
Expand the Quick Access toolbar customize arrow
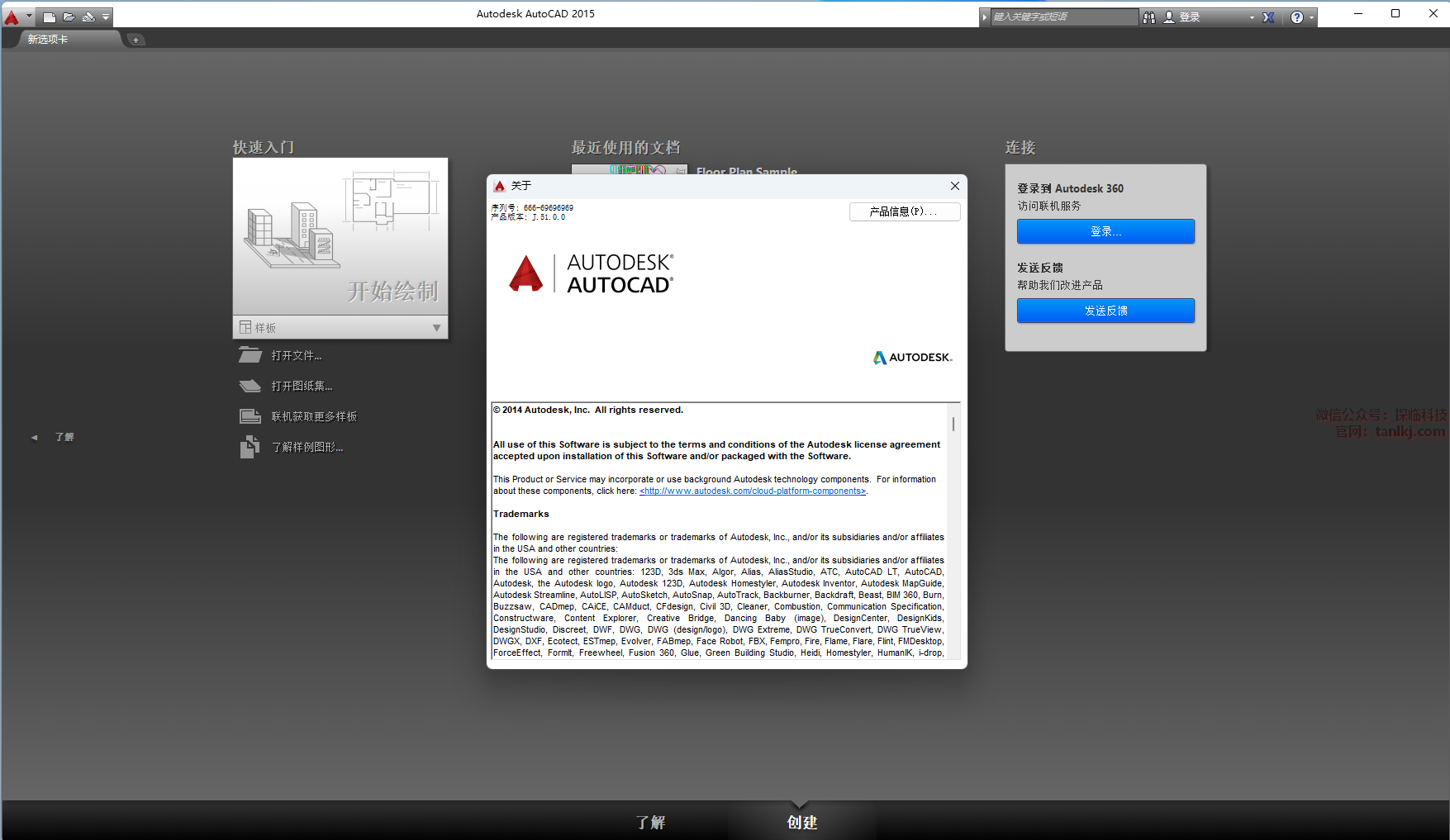click(106, 17)
